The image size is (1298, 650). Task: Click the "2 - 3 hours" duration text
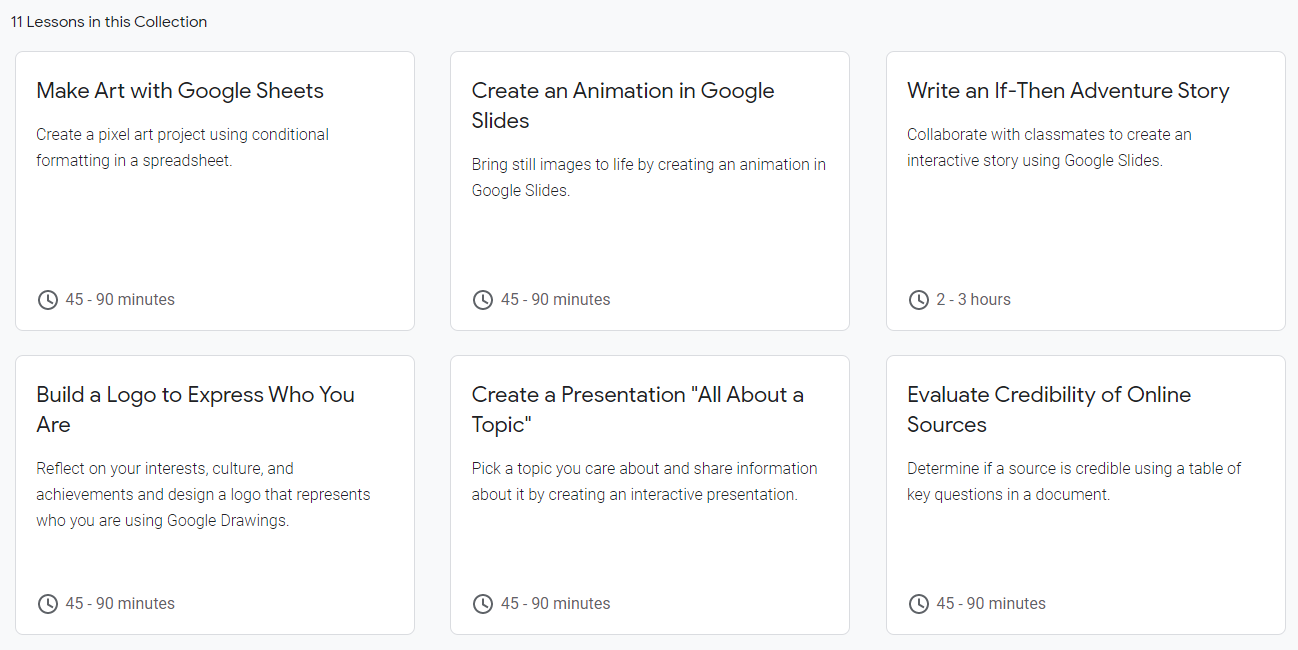973,300
